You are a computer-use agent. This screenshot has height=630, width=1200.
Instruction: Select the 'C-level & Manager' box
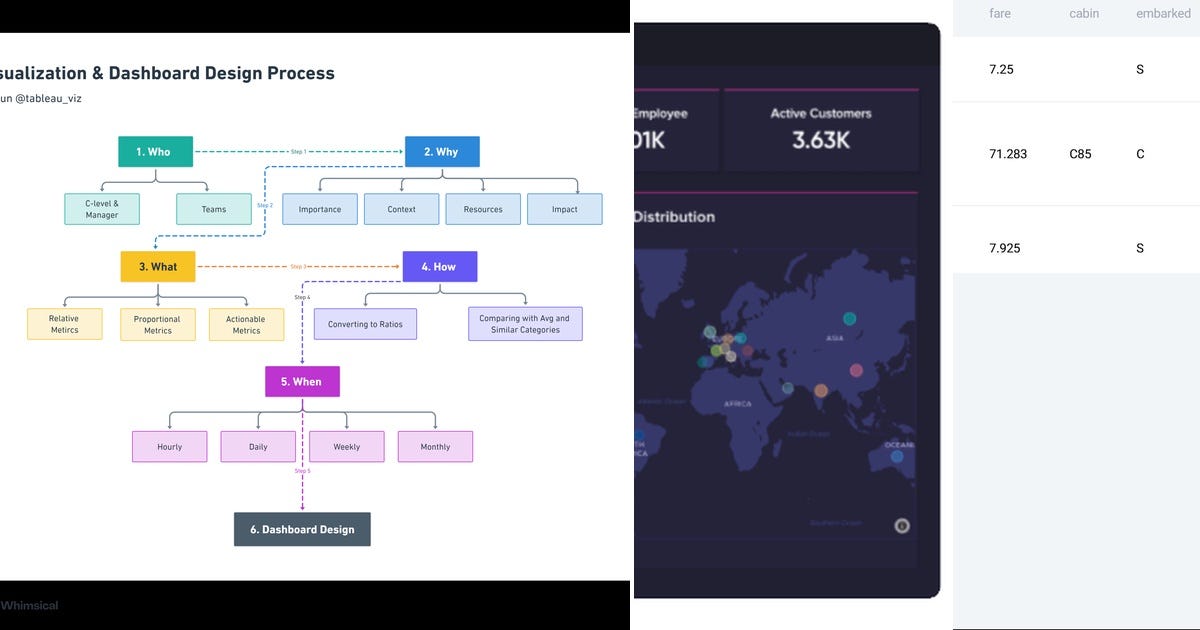[101, 208]
